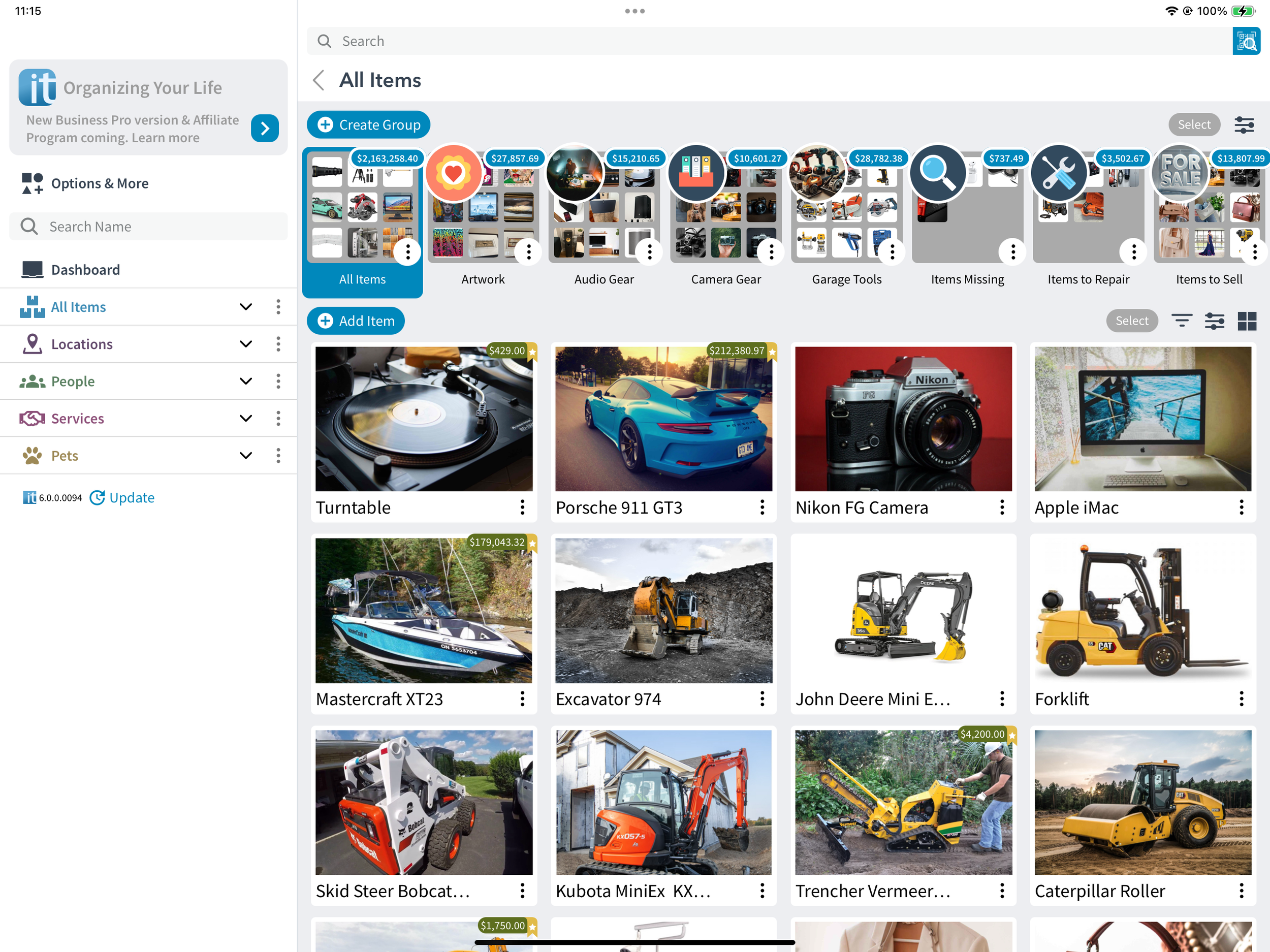
Task: Expand the People section chevron
Action: pos(246,382)
